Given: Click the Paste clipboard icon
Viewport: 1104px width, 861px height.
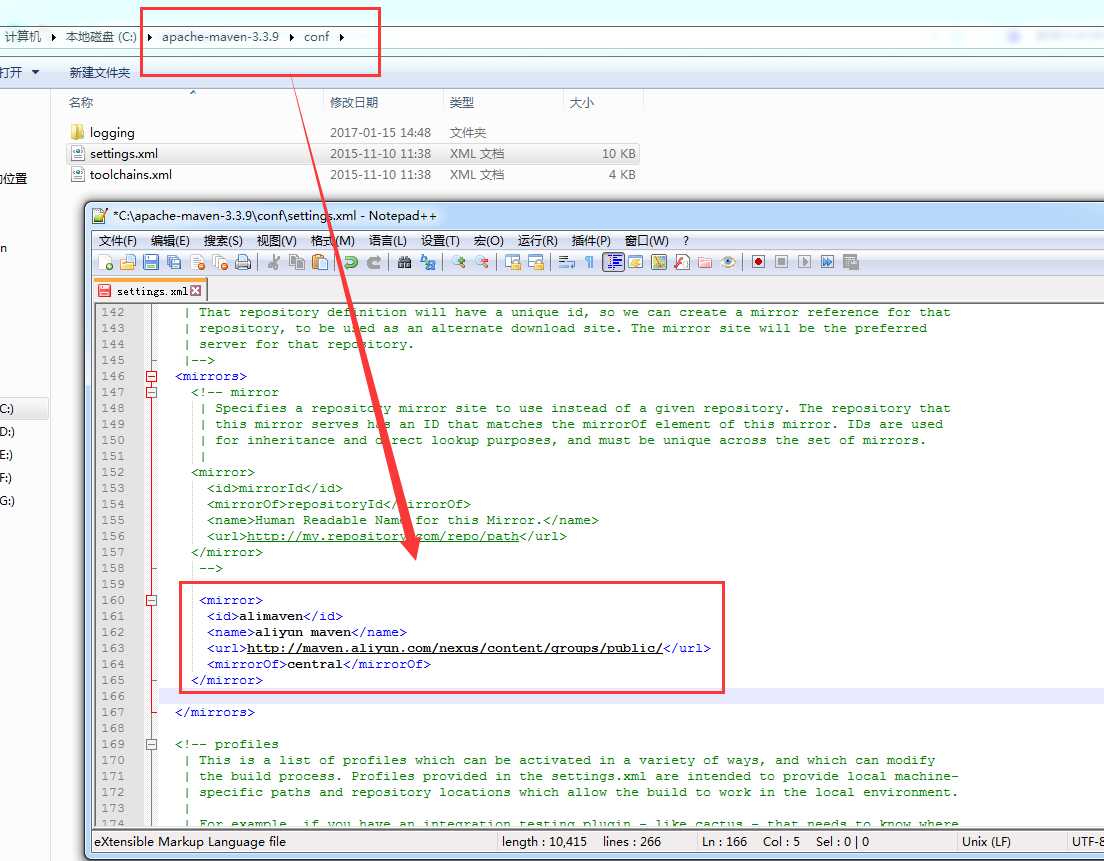Looking at the screenshot, I should click(320, 263).
